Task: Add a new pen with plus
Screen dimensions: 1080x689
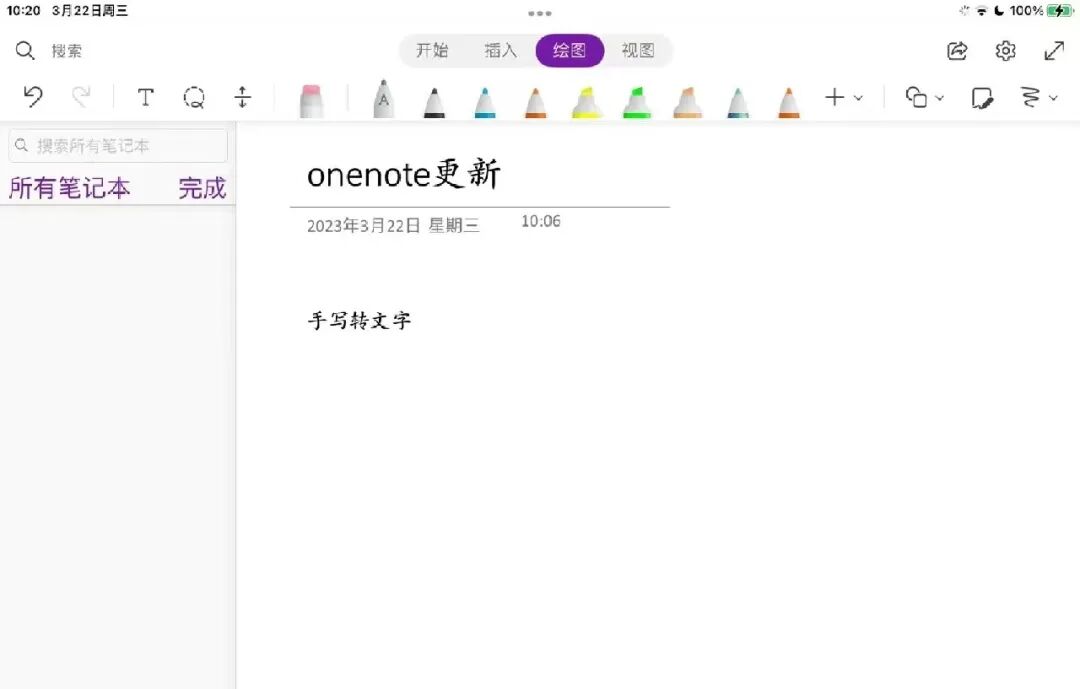Action: pyautogui.click(x=834, y=97)
